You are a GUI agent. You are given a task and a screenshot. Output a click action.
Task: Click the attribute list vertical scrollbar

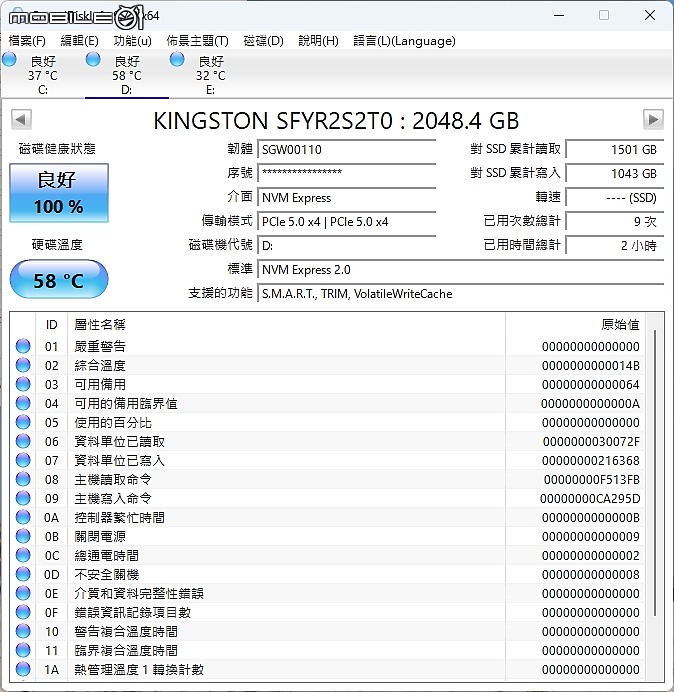(655, 473)
